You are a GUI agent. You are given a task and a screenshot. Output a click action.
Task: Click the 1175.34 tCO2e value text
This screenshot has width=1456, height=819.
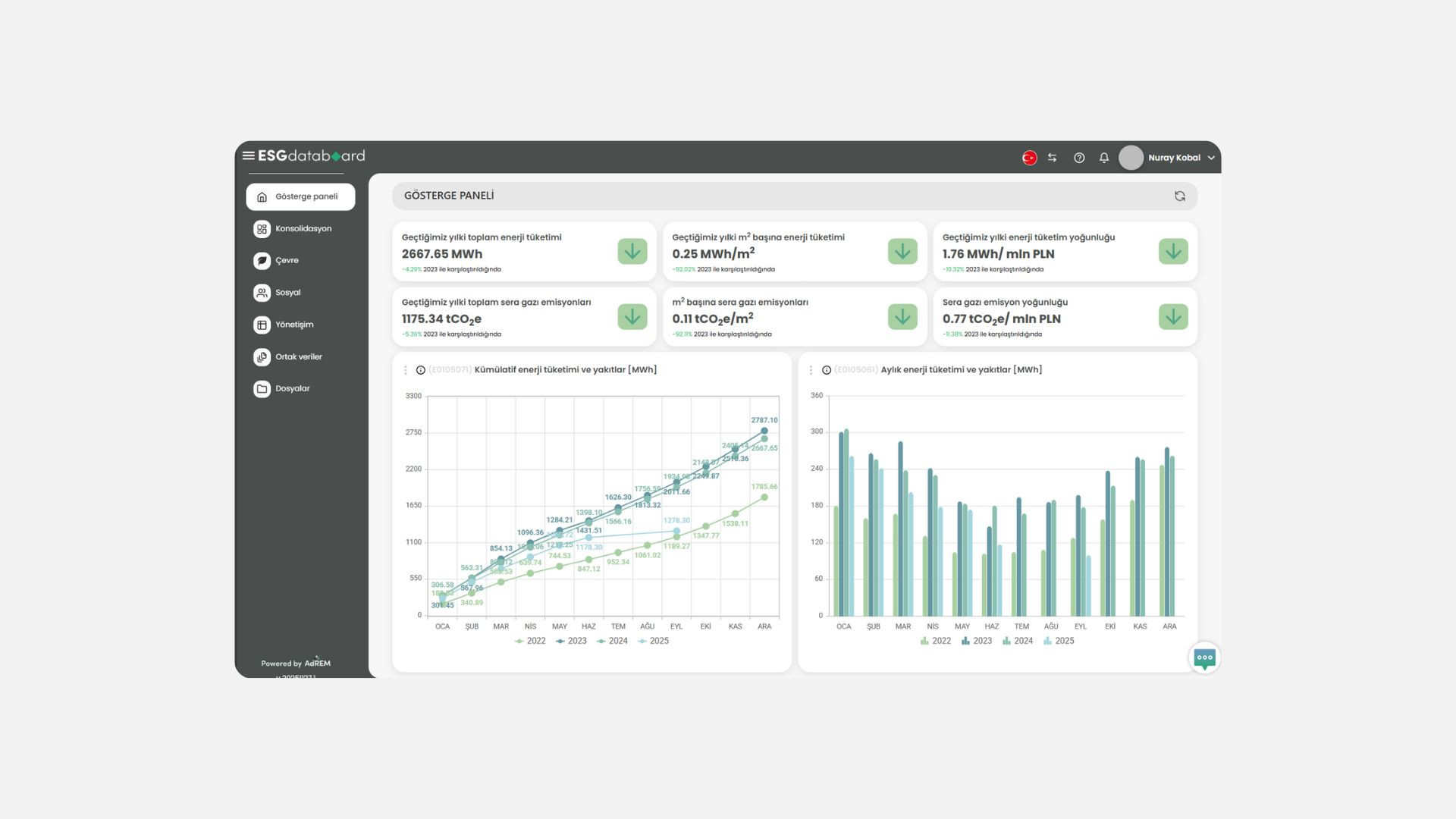(441, 319)
